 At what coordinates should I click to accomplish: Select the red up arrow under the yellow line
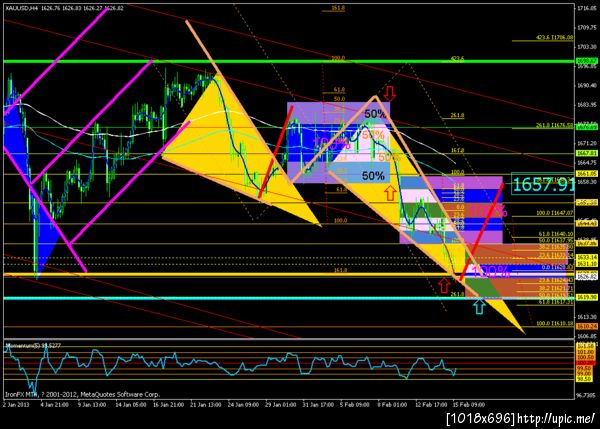pyautogui.click(x=444, y=285)
